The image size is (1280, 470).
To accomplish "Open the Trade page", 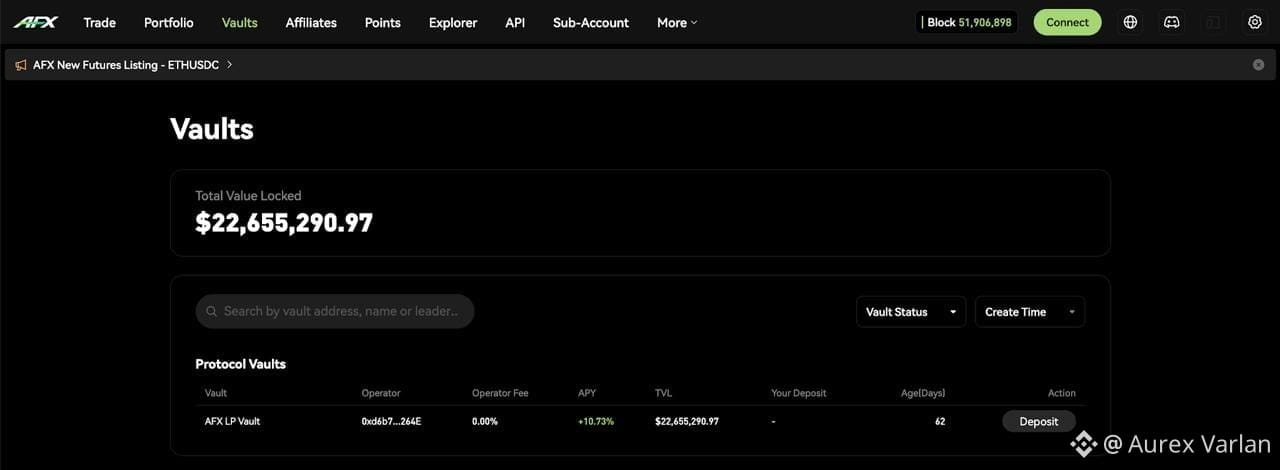I will click(x=100, y=22).
